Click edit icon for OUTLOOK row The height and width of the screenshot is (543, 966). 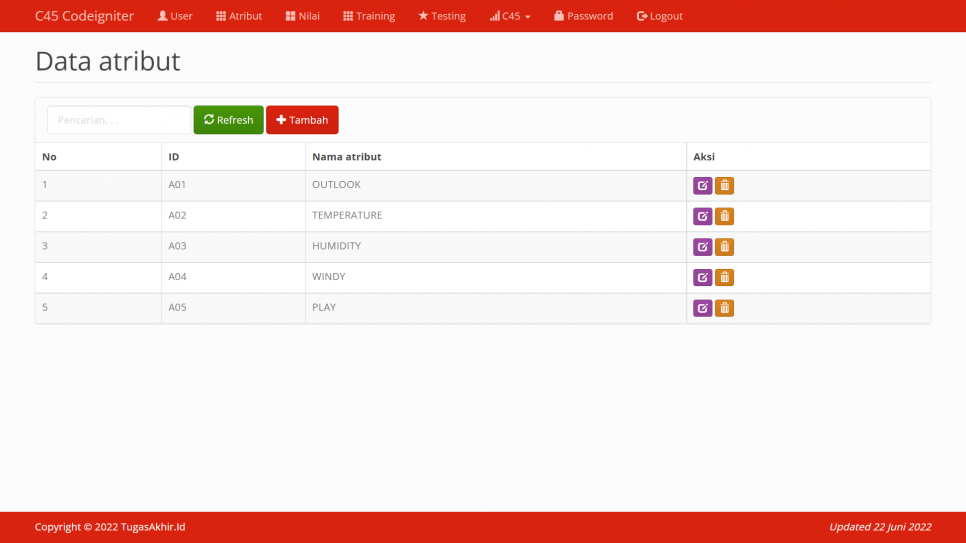(x=702, y=185)
